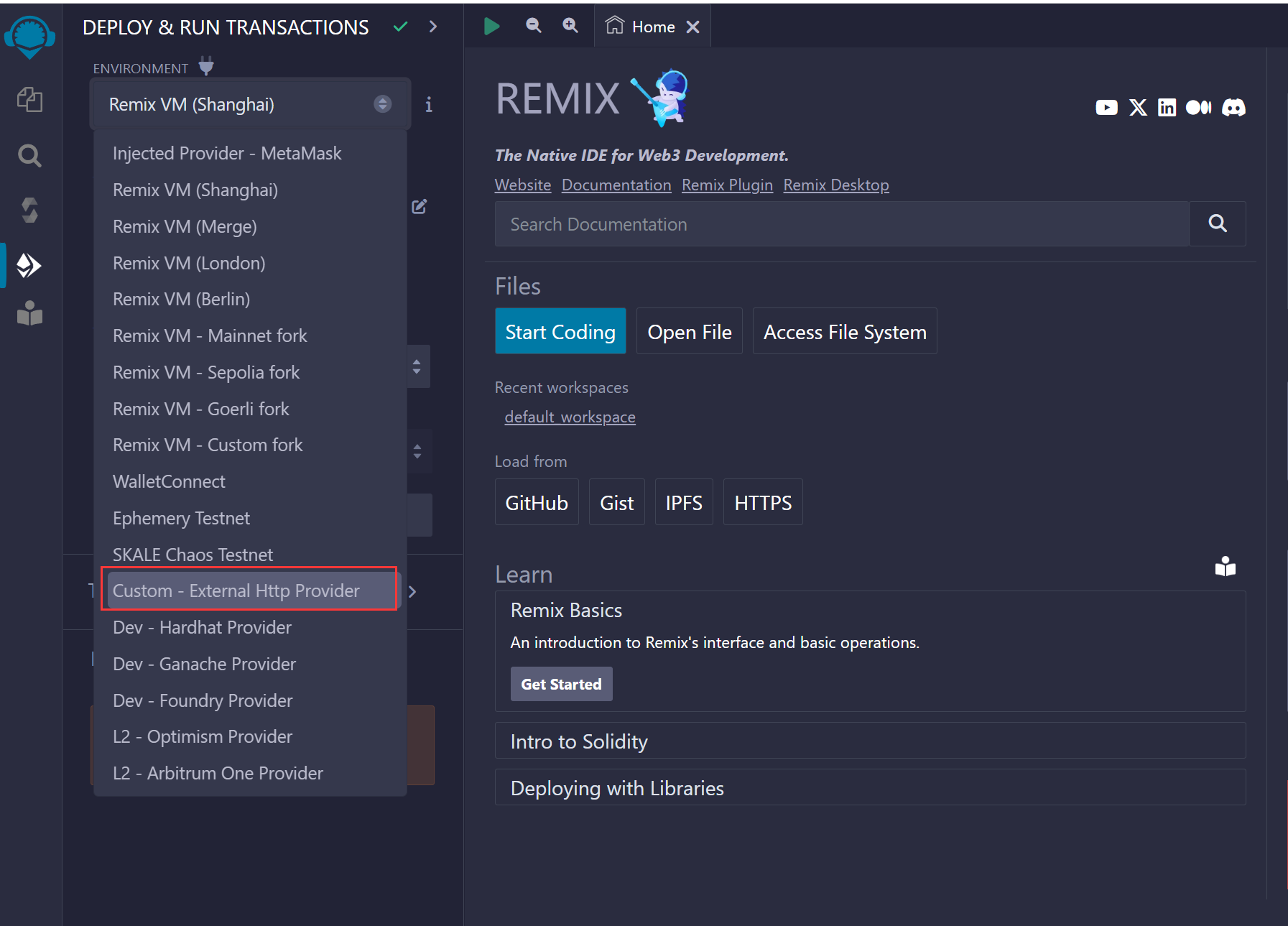
Task: Select Dev - Ganache Provider
Action: [x=250, y=665]
